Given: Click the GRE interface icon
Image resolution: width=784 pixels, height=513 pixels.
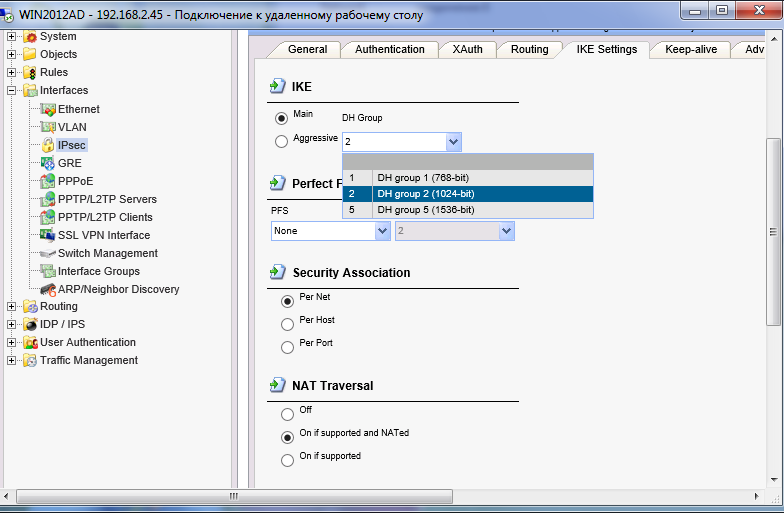Looking at the screenshot, I should [x=48, y=163].
